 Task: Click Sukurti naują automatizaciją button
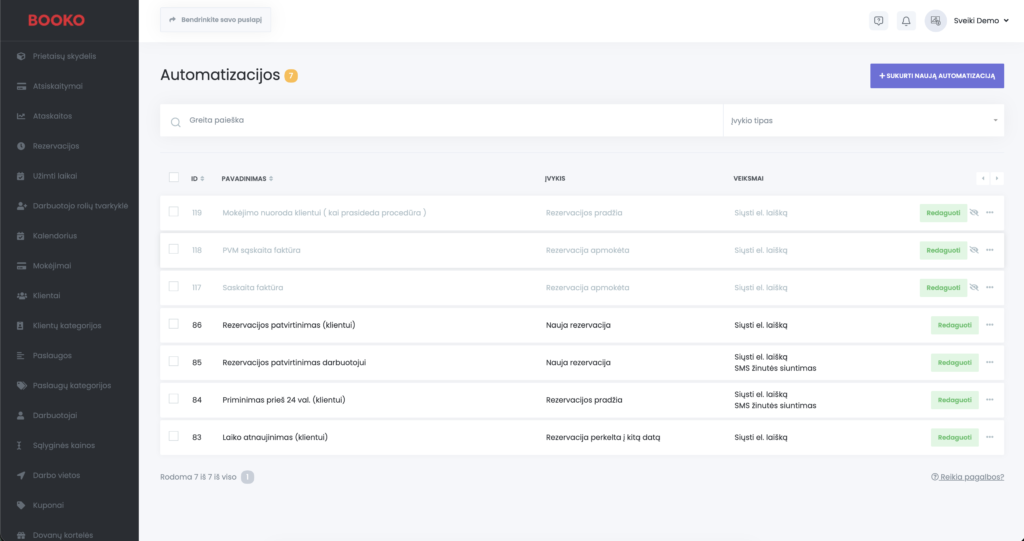[936, 76]
